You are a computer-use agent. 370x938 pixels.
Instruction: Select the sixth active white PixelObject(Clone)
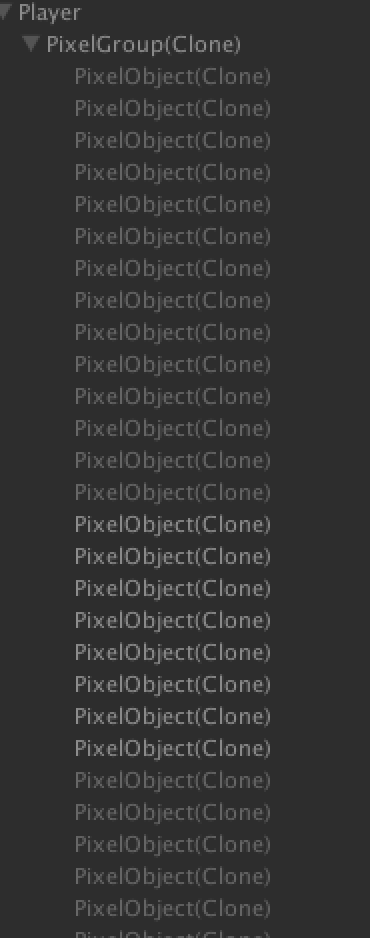[173, 685]
